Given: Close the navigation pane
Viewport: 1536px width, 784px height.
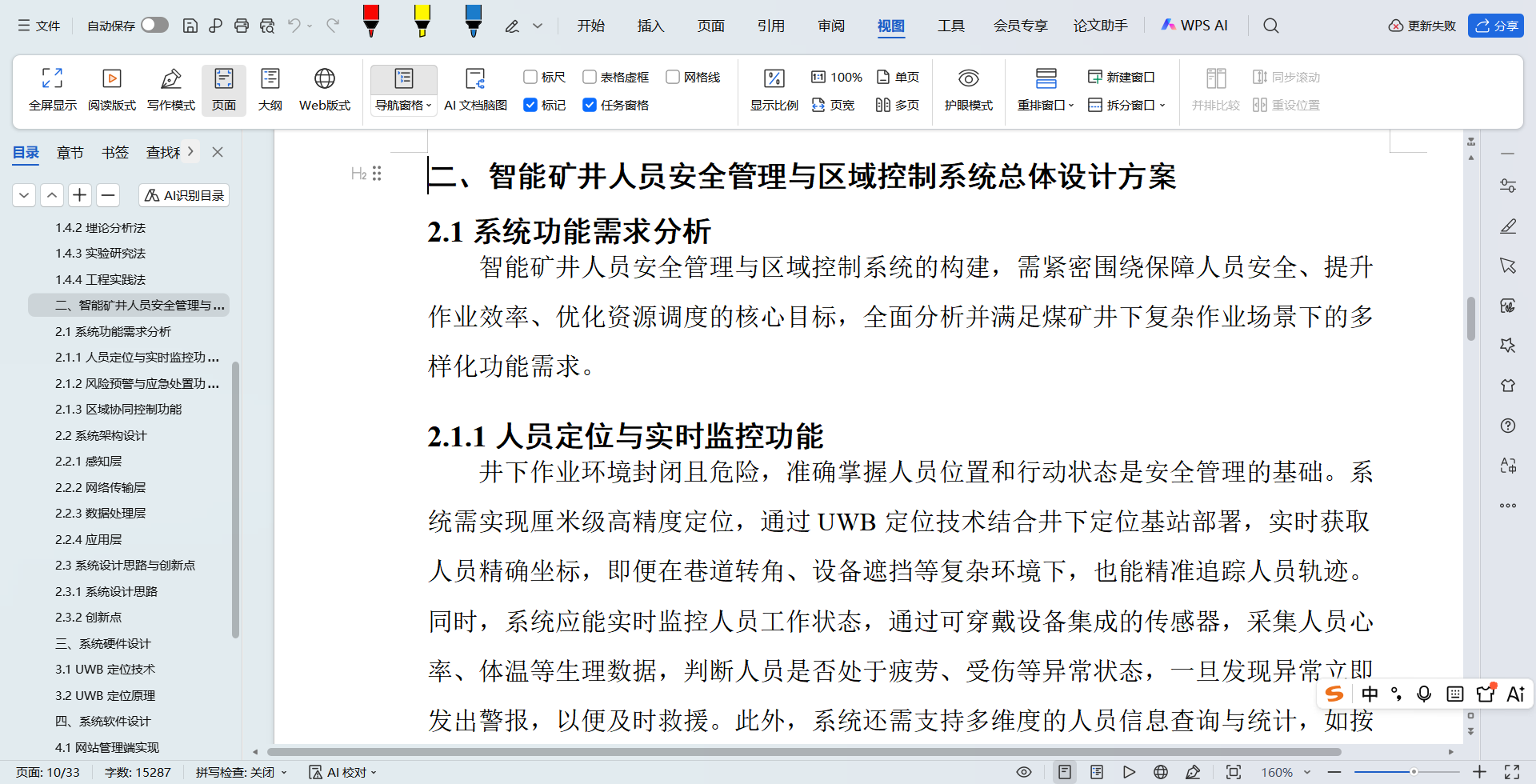Looking at the screenshot, I should click(x=218, y=152).
